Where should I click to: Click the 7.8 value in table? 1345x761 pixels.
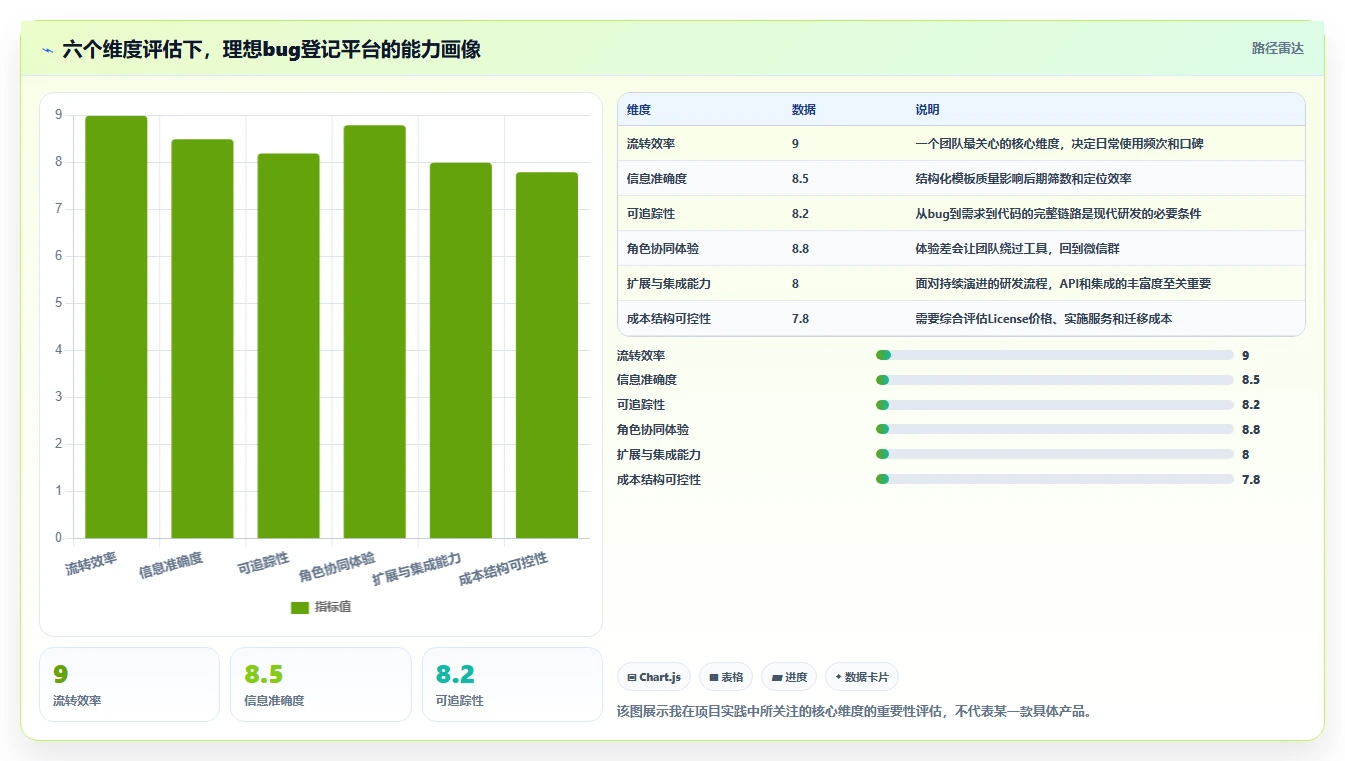pyautogui.click(x=800, y=319)
